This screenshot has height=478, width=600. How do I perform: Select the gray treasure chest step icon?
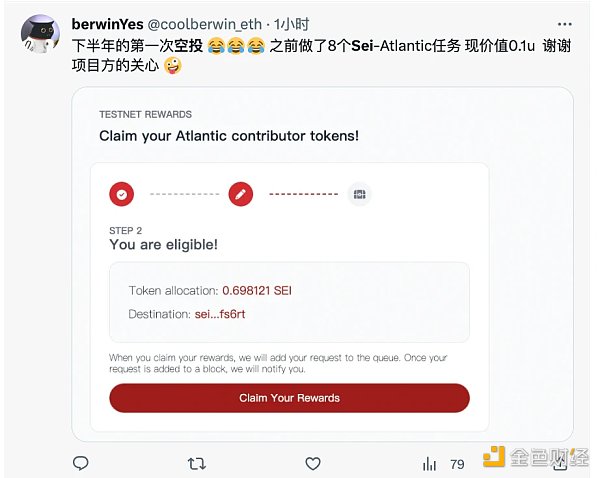pyautogui.click(x=359, y=194)
